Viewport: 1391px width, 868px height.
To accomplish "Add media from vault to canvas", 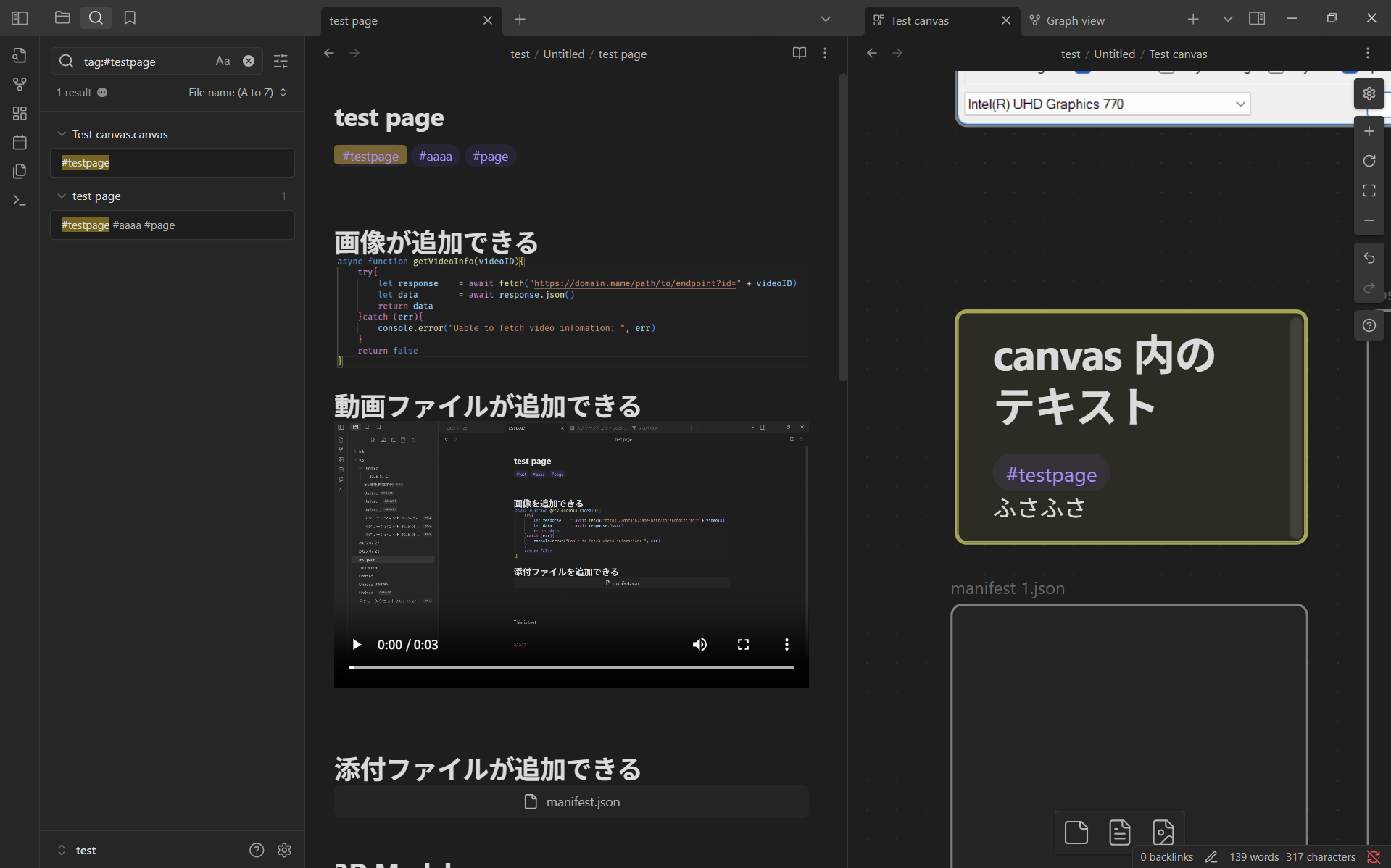I will point(1163,832).
